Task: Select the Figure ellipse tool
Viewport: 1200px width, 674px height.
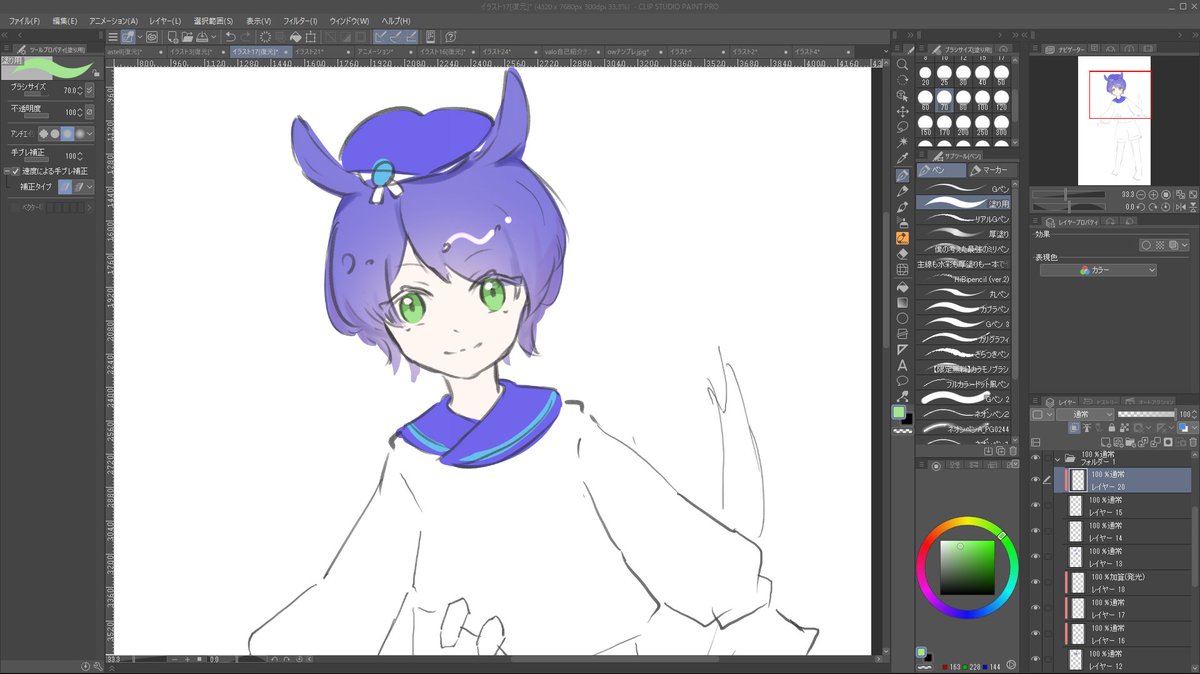Action: [x=902, y=318]
